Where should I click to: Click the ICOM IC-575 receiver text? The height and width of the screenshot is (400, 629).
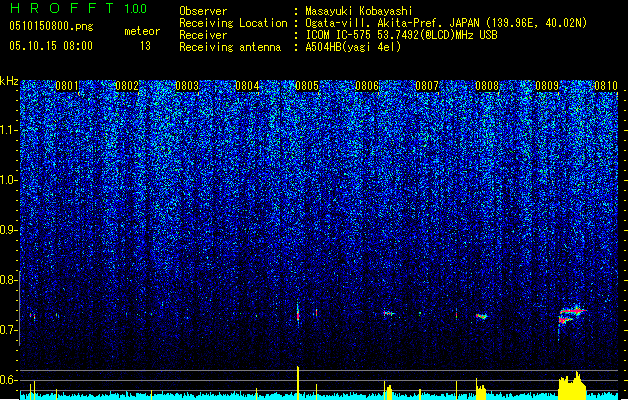pos(401,35)
